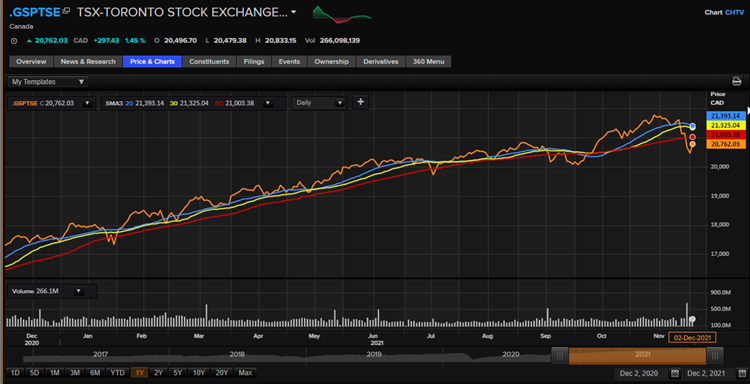
Task: Click the red 21,003.38 SMA50 price tag
Action: (726, 134)
